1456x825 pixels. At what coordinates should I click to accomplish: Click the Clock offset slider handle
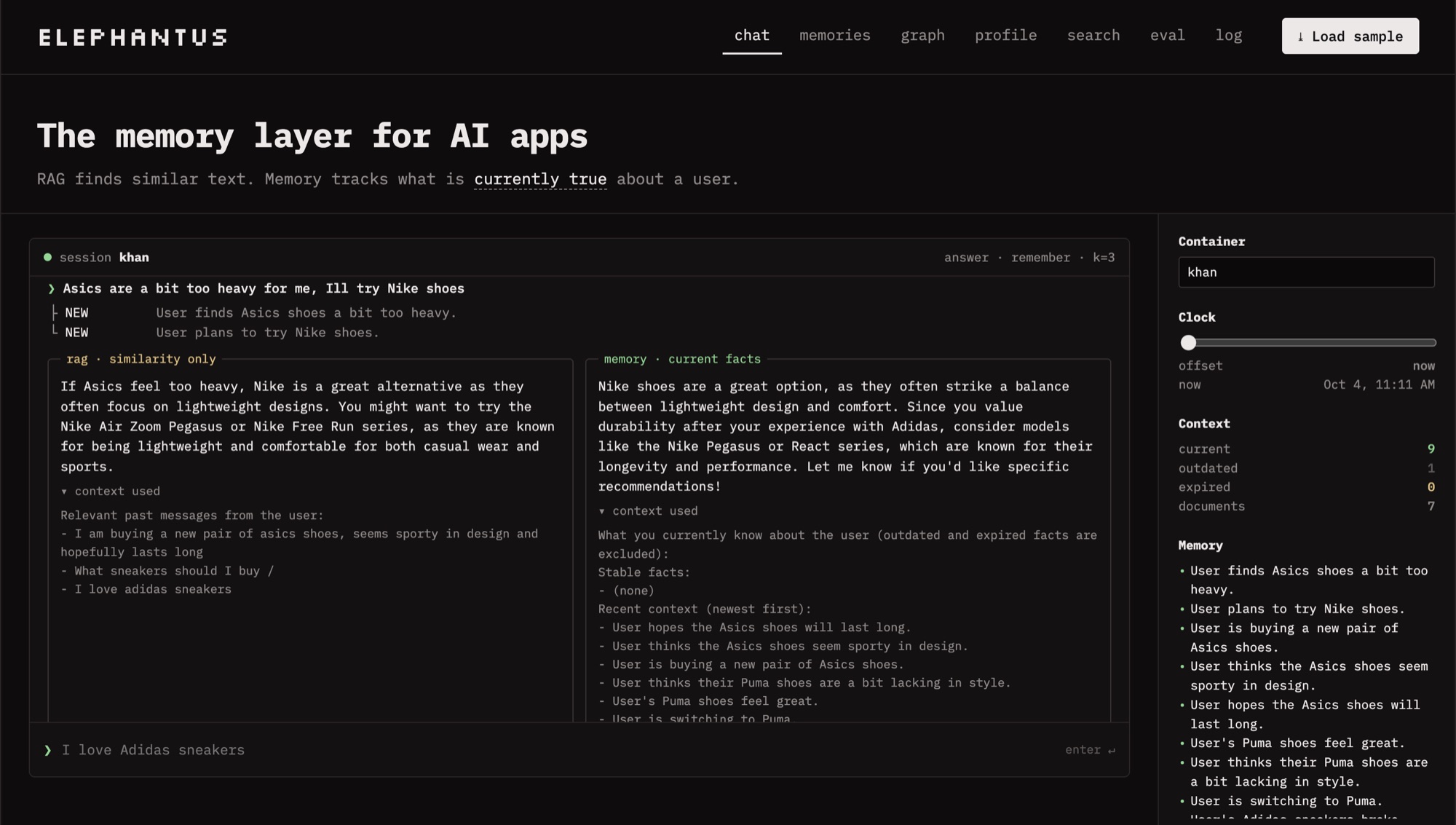pos(1188,342)
